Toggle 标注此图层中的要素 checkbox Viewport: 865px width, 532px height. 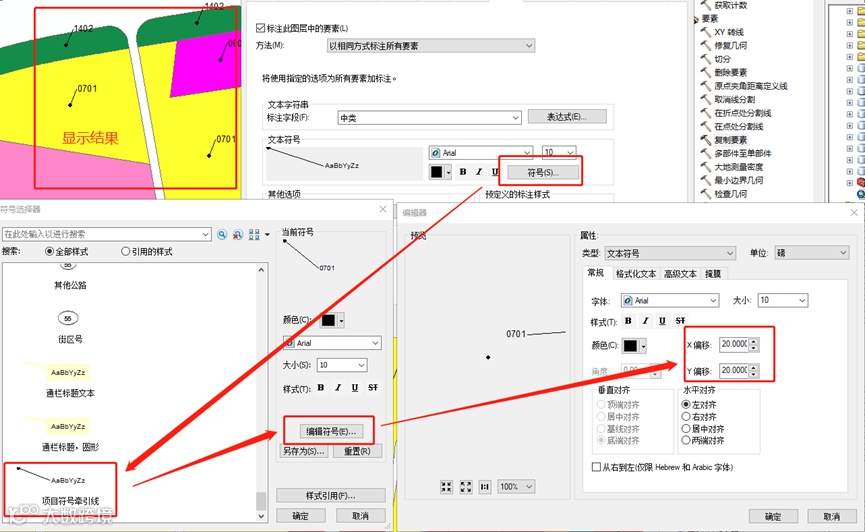[260, 28]
